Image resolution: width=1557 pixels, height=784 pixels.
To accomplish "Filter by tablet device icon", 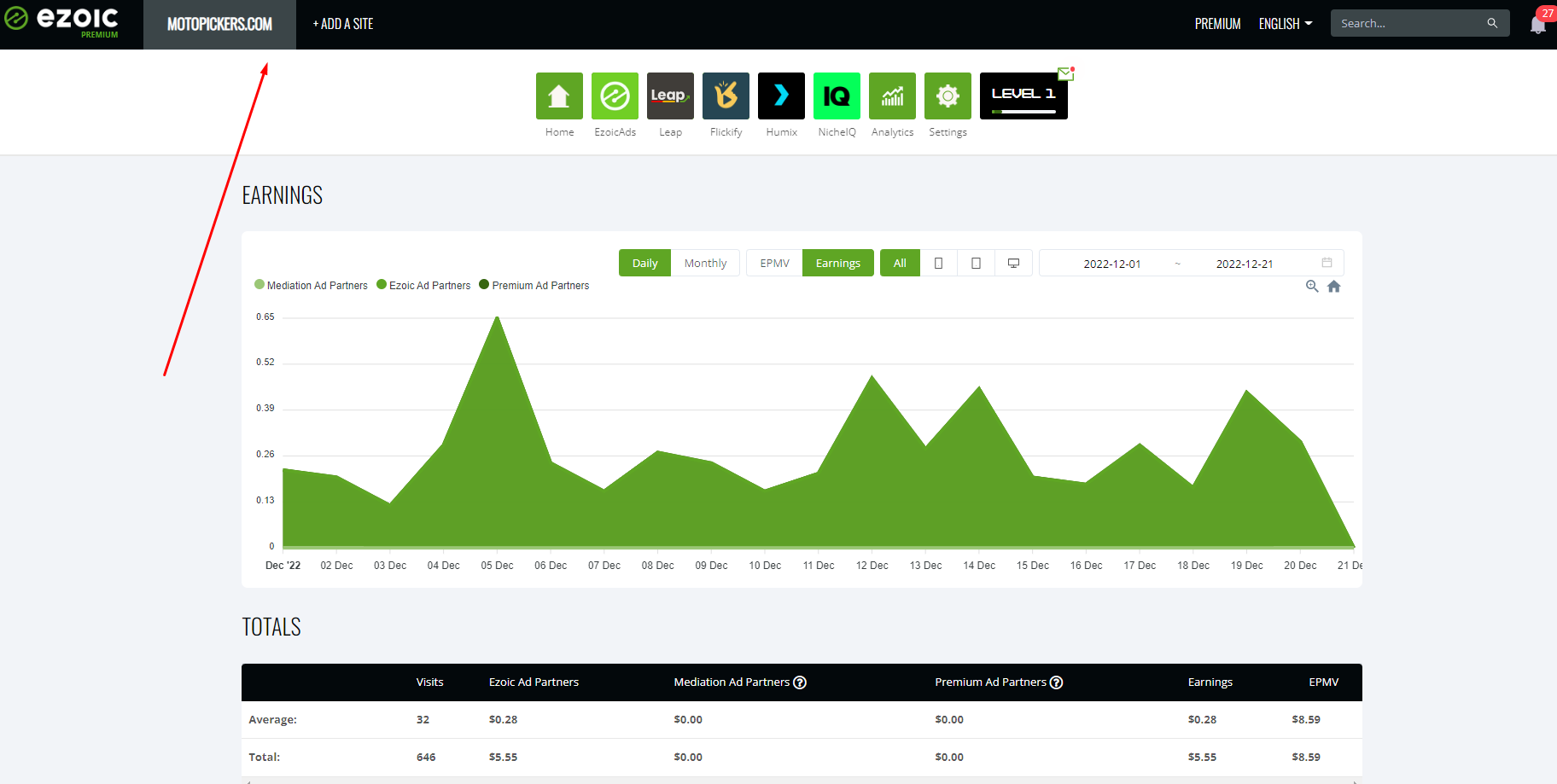I will tap(976, 263).
